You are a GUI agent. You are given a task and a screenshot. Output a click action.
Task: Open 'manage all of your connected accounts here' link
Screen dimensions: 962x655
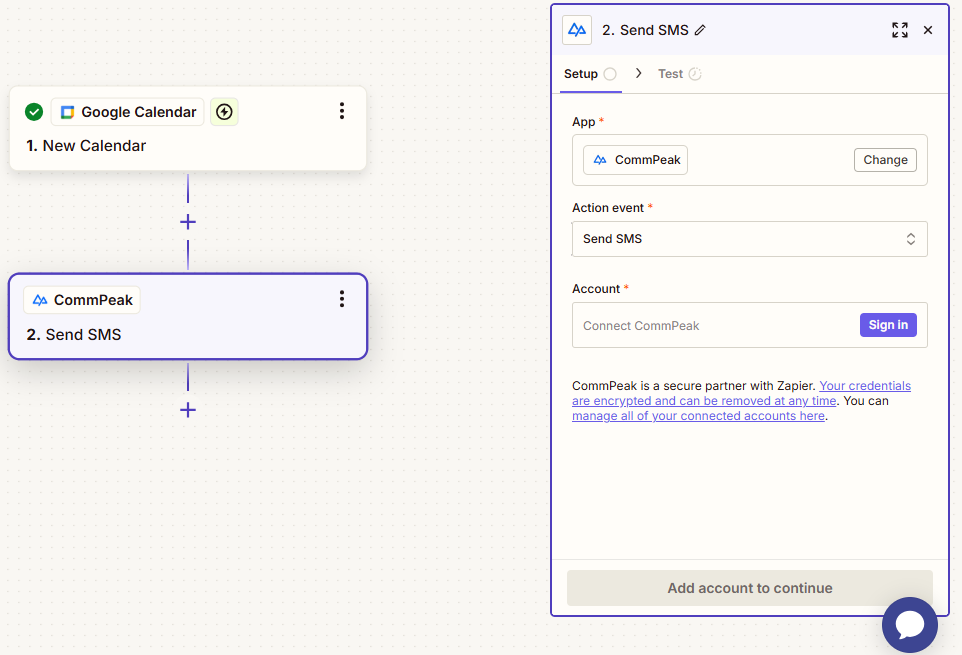tap(698, 416)
